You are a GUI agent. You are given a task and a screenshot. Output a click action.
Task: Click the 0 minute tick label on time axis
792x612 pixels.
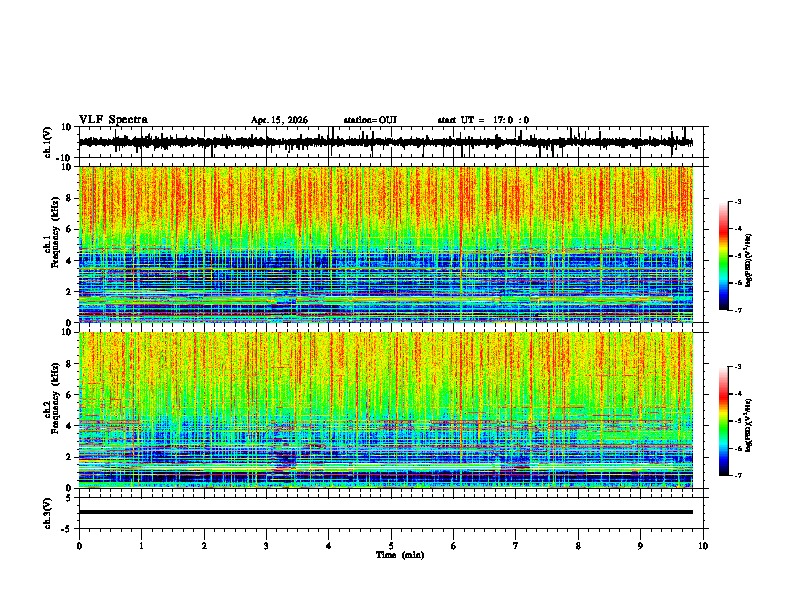tap(79, 546)
